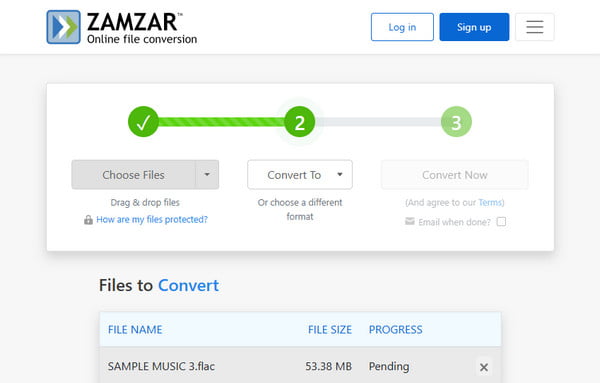Click the step 1 checkmark circle

click(x=143, y=122)
